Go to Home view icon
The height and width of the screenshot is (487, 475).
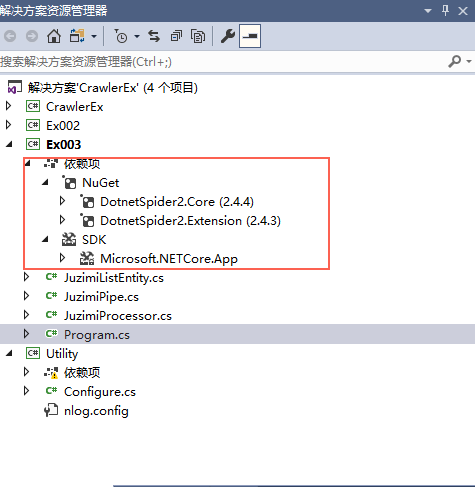(54, 36)
